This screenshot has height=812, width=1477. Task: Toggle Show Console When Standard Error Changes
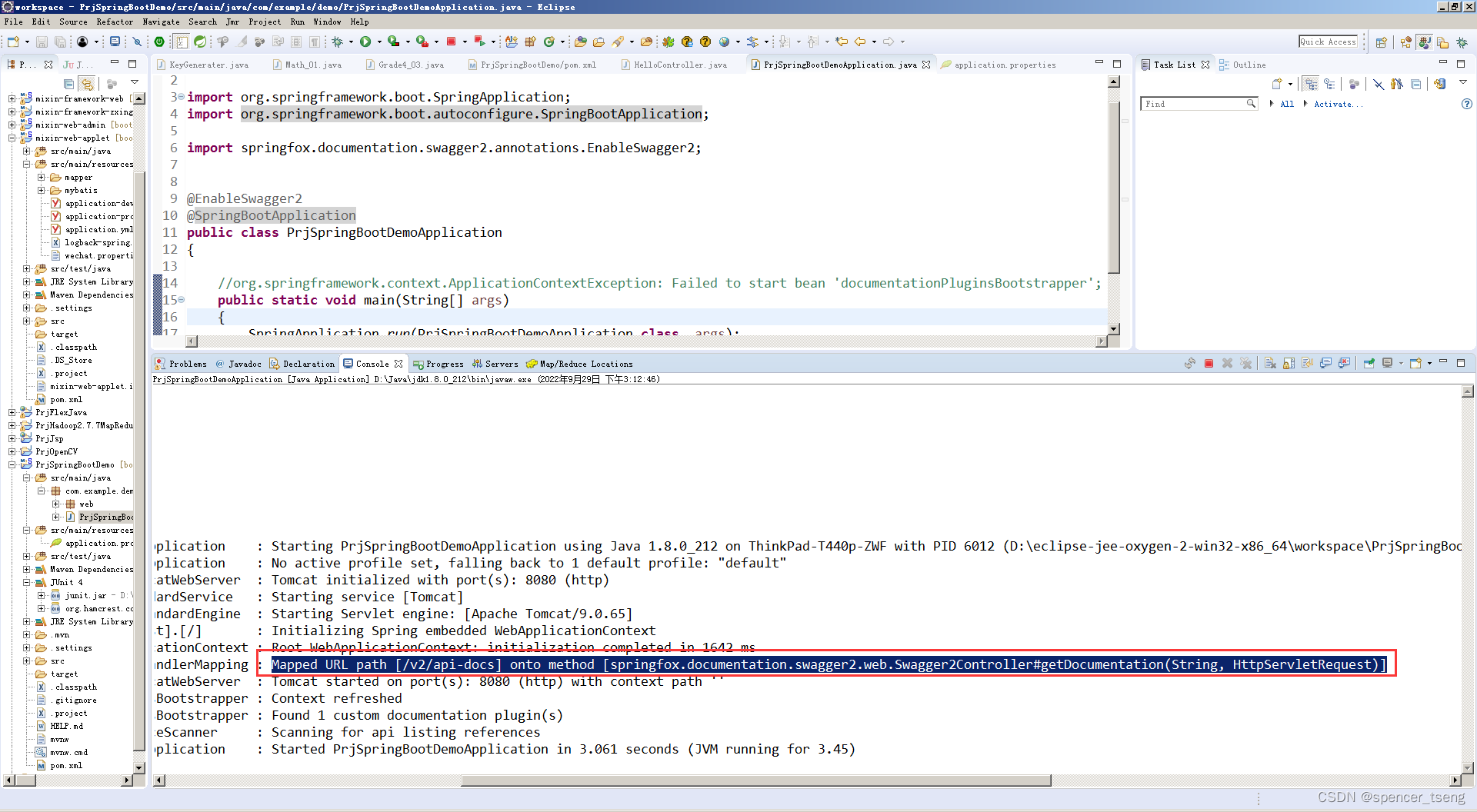pyautogui.click(x=1344, y=363)
